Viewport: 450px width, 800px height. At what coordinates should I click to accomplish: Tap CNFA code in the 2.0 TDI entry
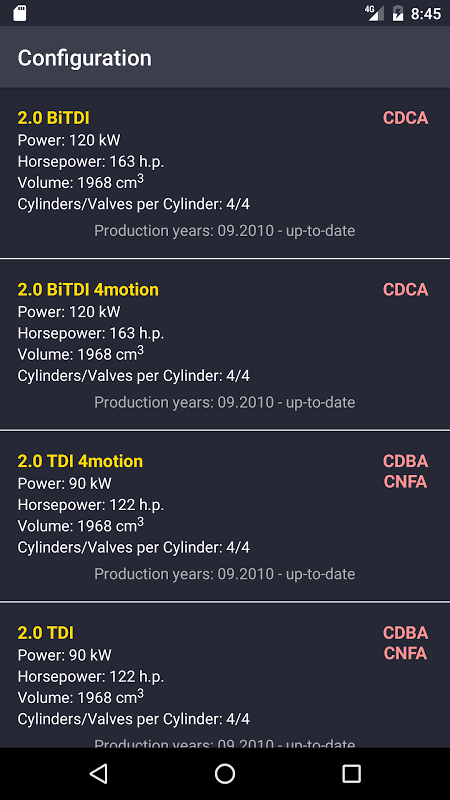[406, 653]
